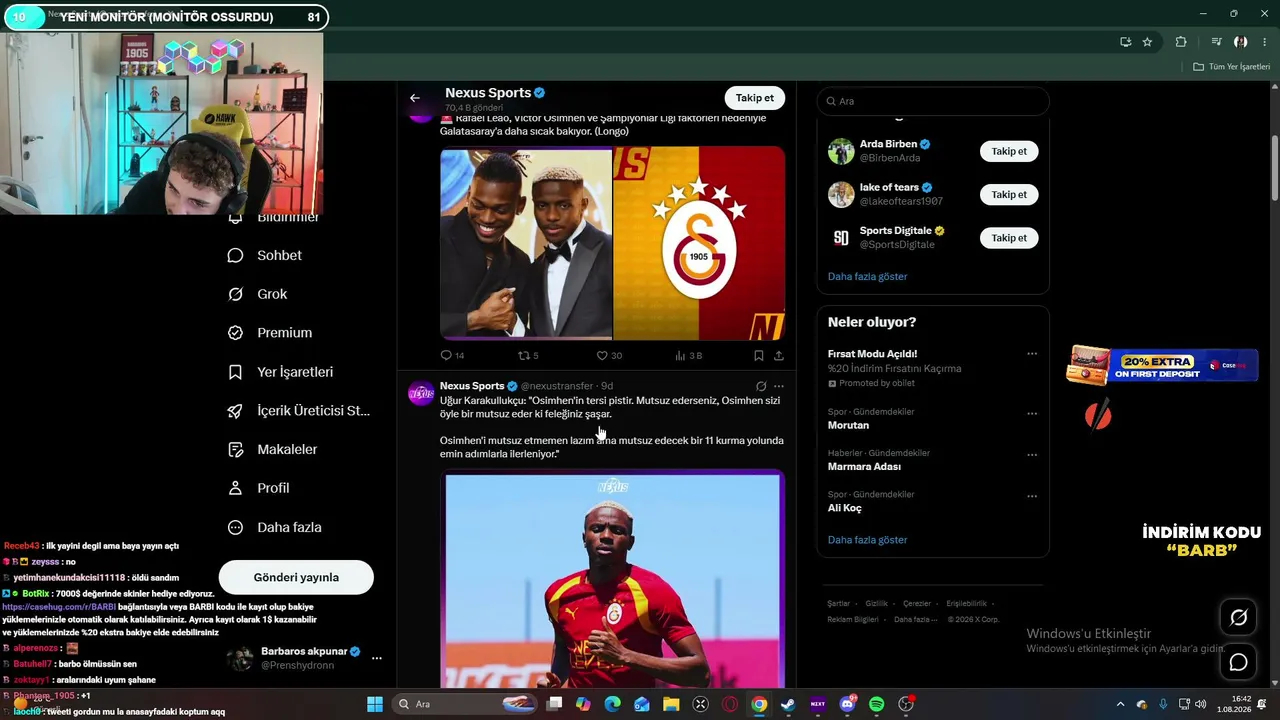1280x720 pixels.
Task: Open Opera browser from the taskbar
Action: [x=730, y=704]
